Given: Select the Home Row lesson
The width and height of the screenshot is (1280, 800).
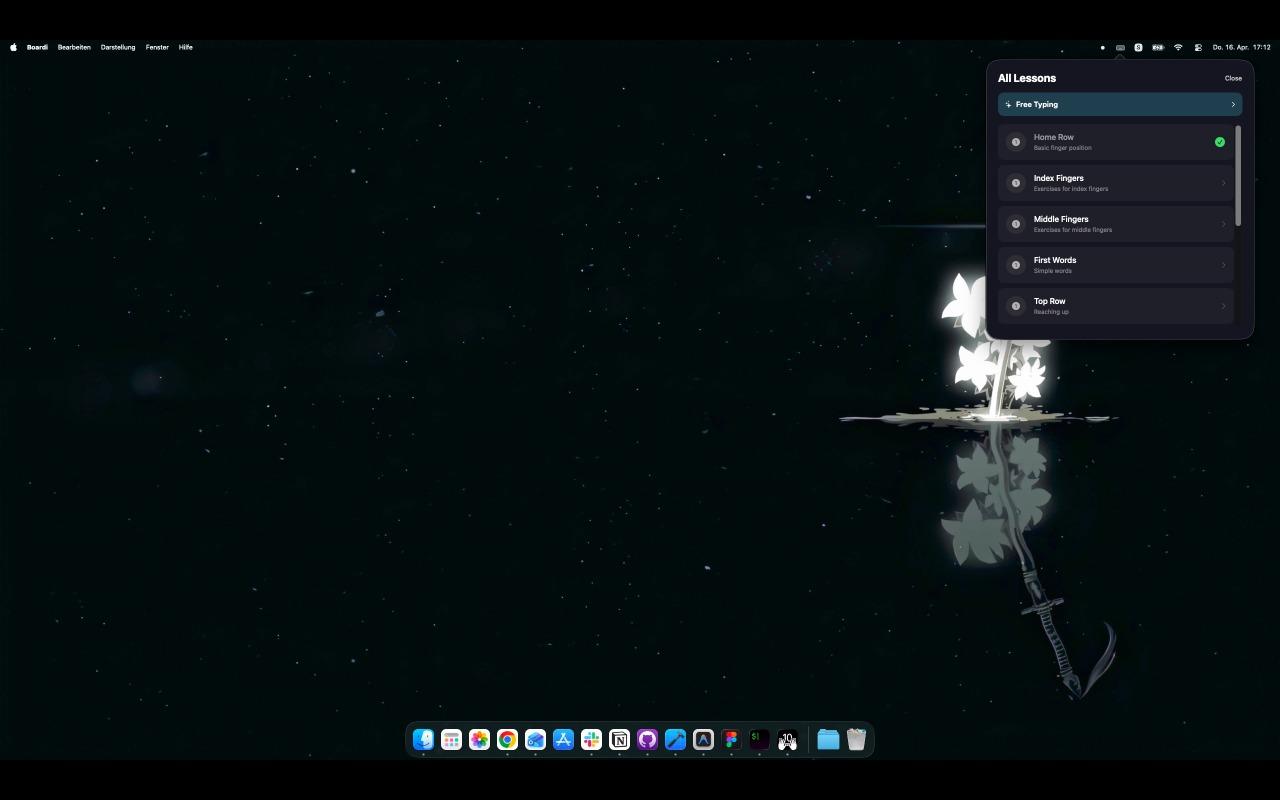Looking at the screenshot, I should 1116,142.
